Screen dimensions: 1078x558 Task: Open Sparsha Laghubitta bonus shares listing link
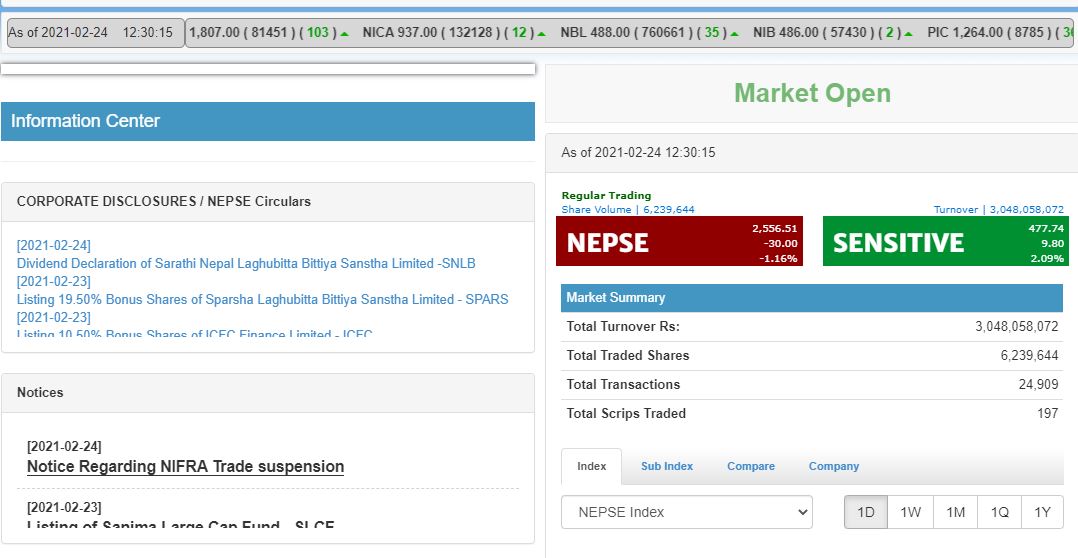pos(262,299)
